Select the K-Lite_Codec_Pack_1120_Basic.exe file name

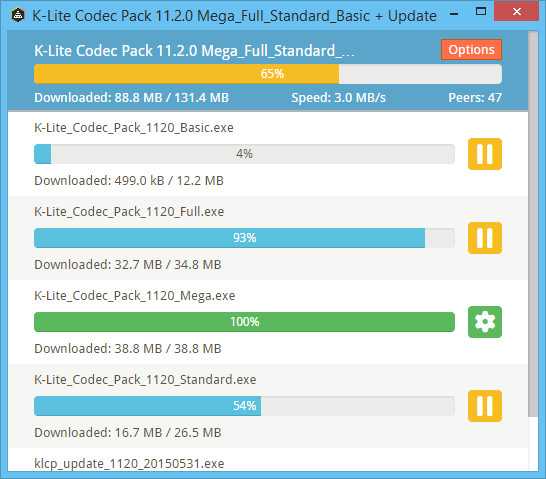coord(134,128)
